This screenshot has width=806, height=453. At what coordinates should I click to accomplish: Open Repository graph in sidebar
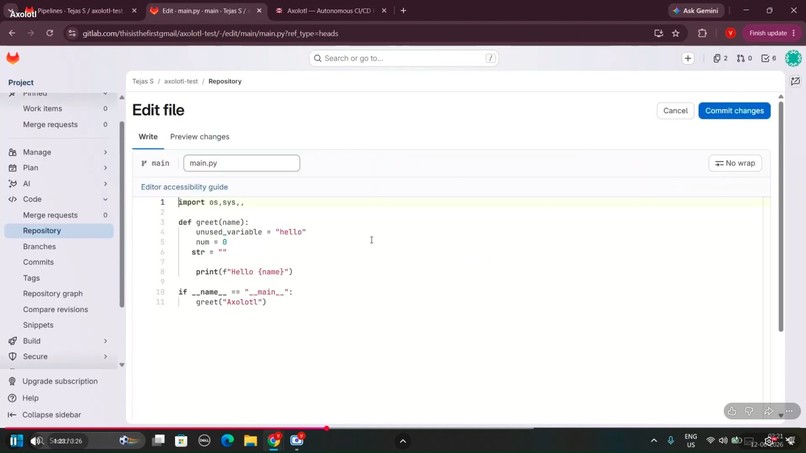(52, 294)
